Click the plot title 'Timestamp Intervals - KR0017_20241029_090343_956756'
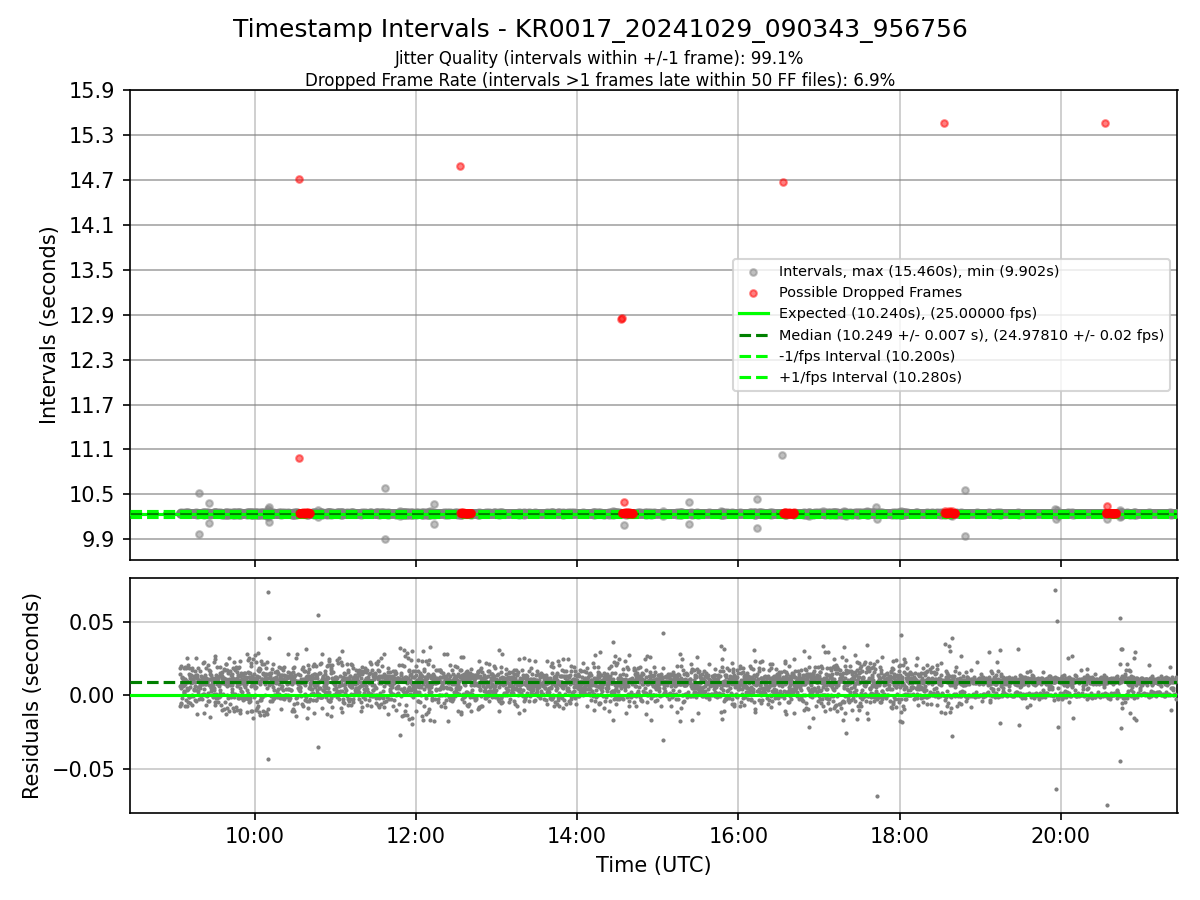1200x900 pixels. [x=600, y=29]
